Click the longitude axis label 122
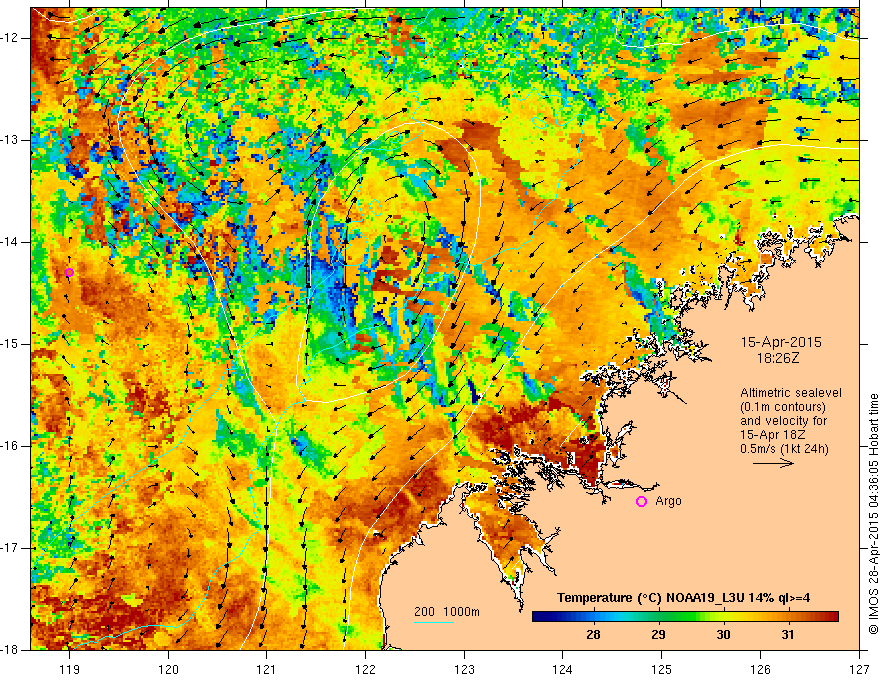 pos(365,669)
